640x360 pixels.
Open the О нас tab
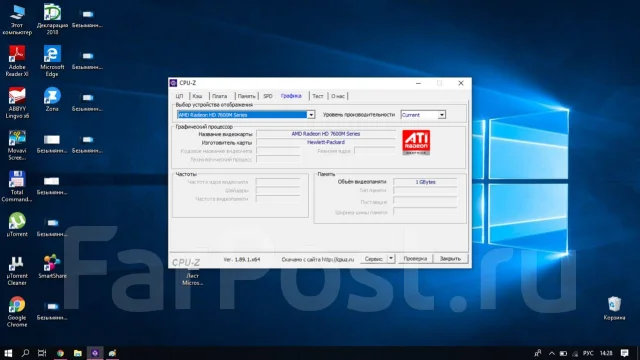pyautogui.click(x=338, y=96)
